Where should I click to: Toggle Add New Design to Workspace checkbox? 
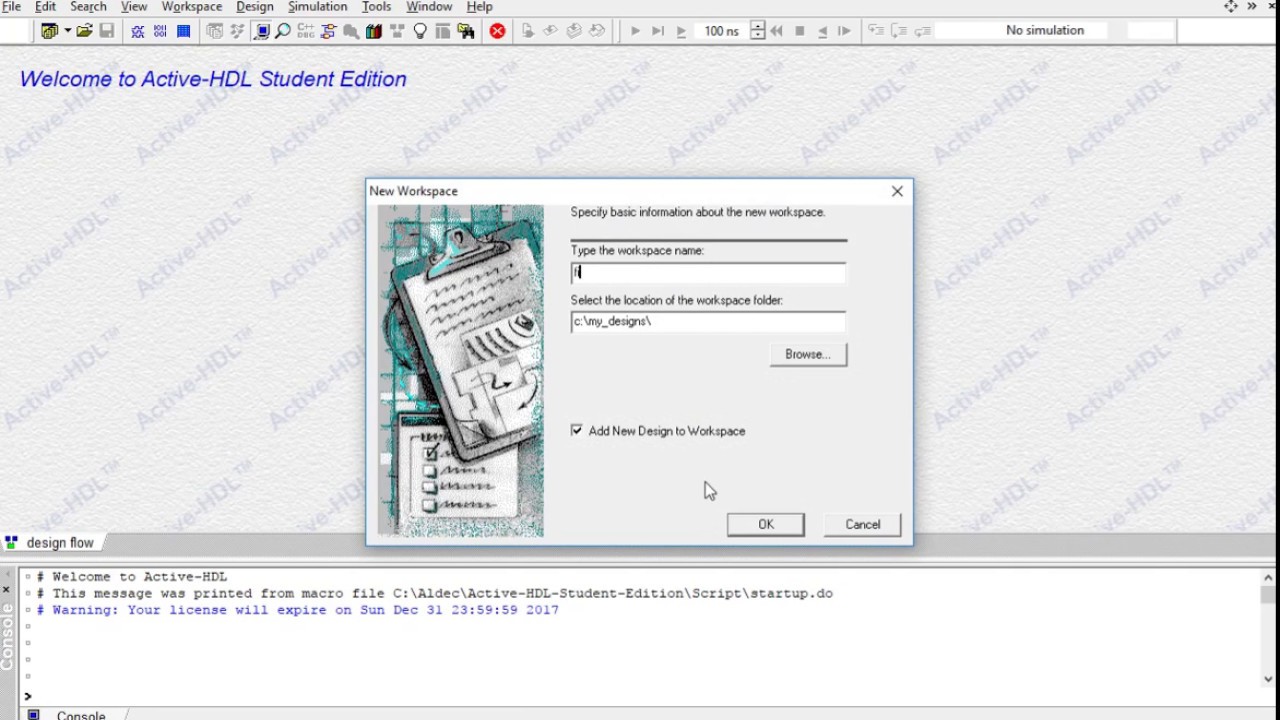[x=577, y=430]
